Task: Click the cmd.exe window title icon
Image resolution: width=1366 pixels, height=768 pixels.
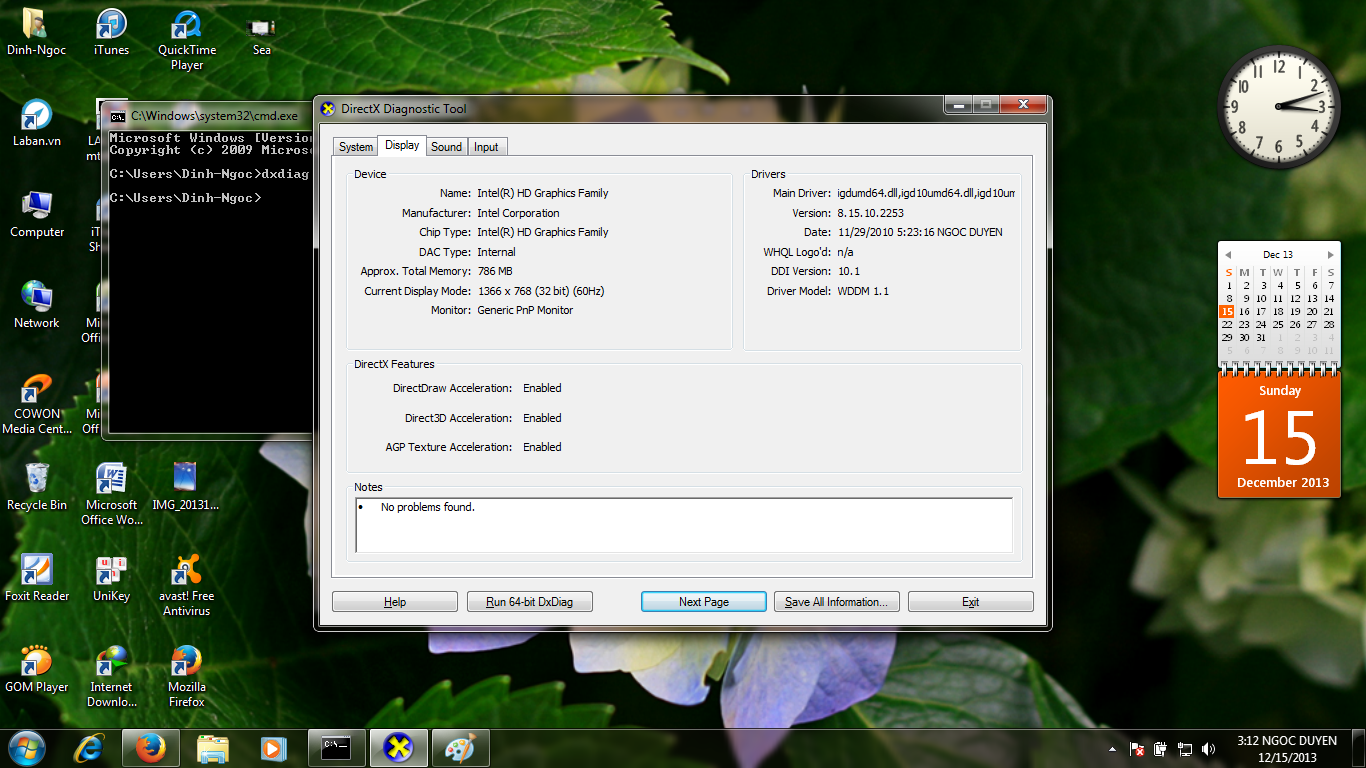Action: (117, 116)
